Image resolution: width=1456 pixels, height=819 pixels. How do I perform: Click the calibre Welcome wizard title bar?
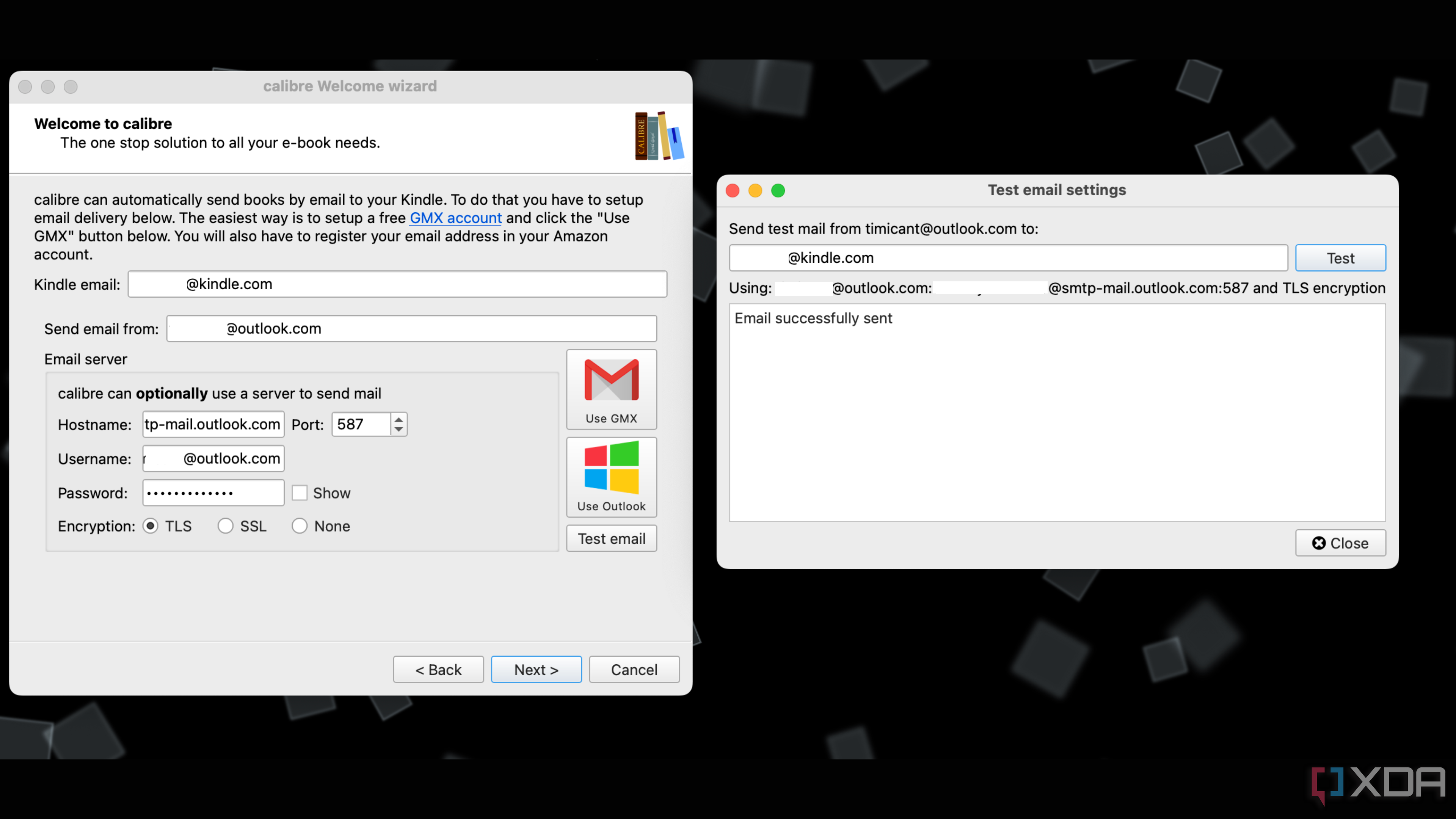click(x=350, y=86)
